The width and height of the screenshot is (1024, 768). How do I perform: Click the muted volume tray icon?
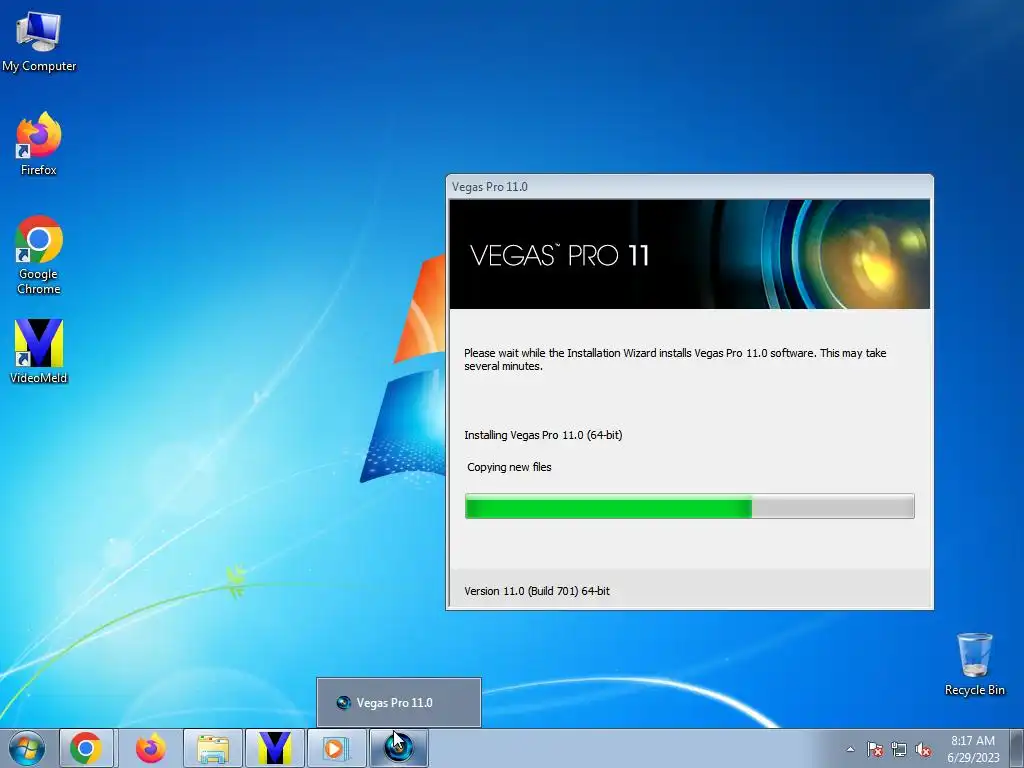[923, 749]
